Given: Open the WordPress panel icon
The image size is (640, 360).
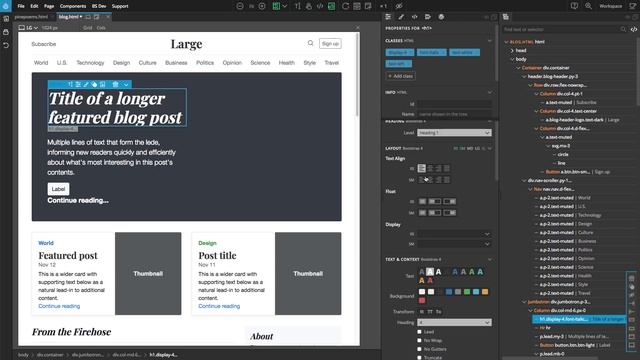Looking at the screenshot, I should tap(441, 17).
